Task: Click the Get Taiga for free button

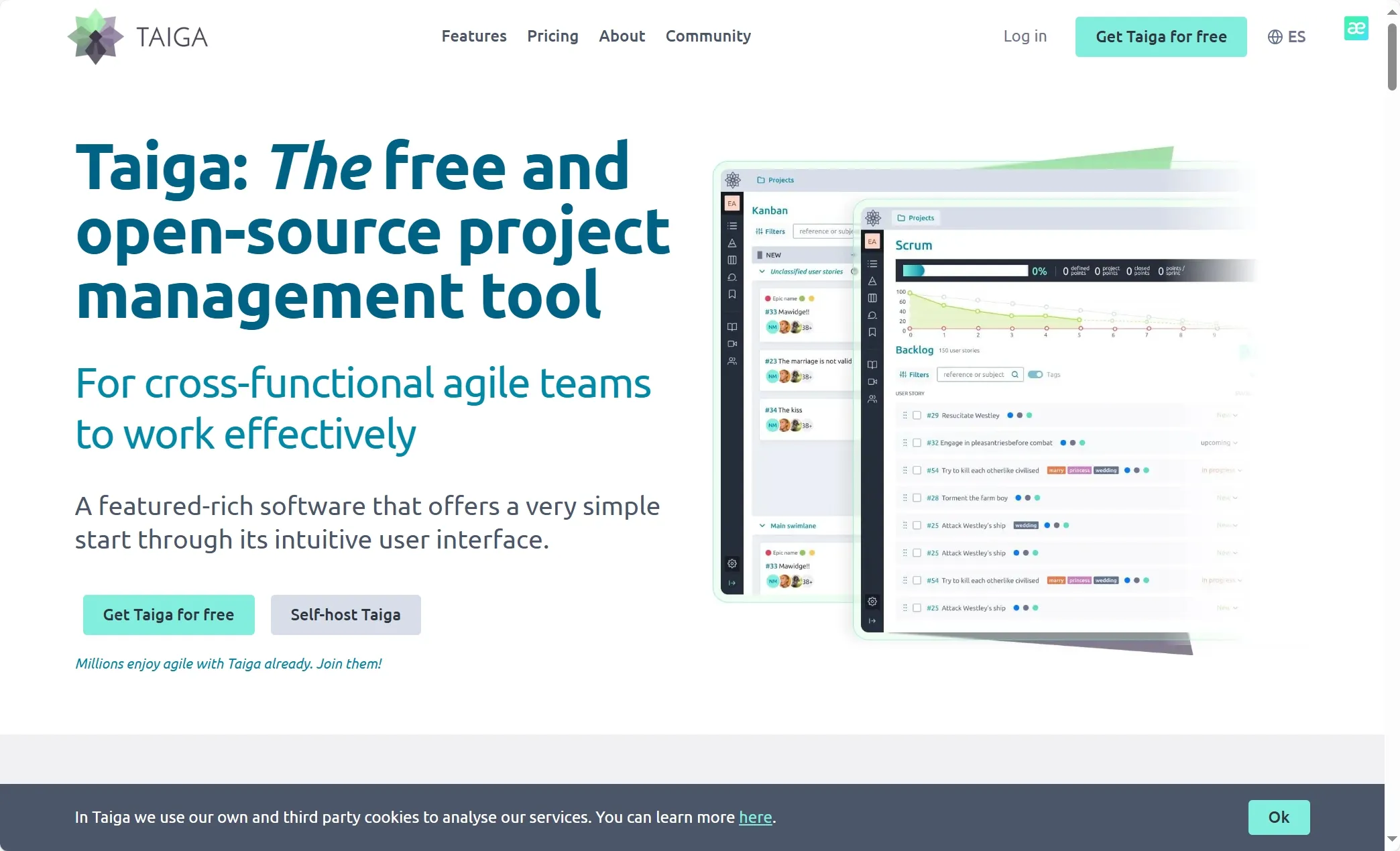Action: point(1160,36)
